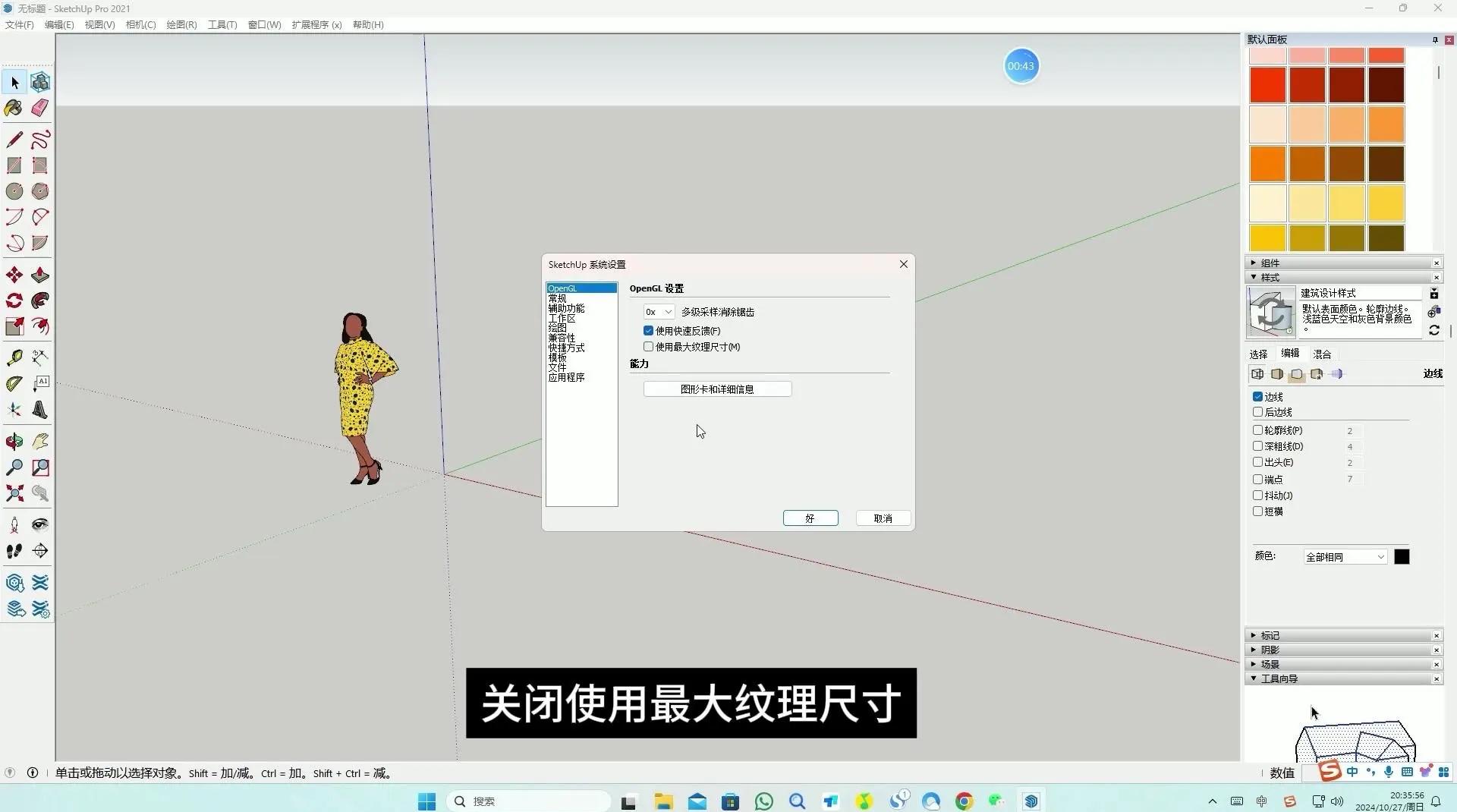This screenshot has height=812, width=1457.
Task: Select the Circle tool
Action: click(14, 190)
